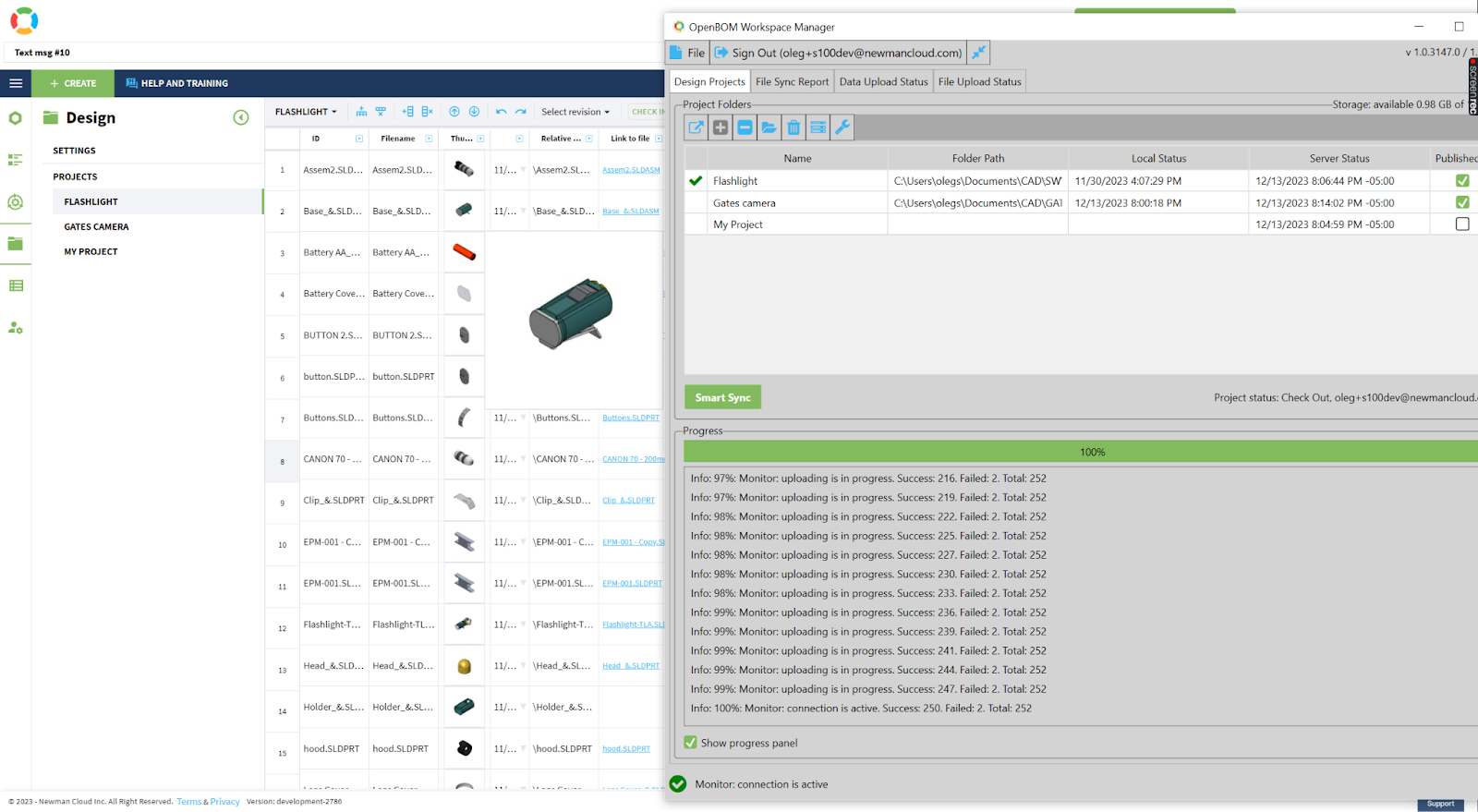
Task: Sign out of oleg+s100dev account
Action: (839, 53)
